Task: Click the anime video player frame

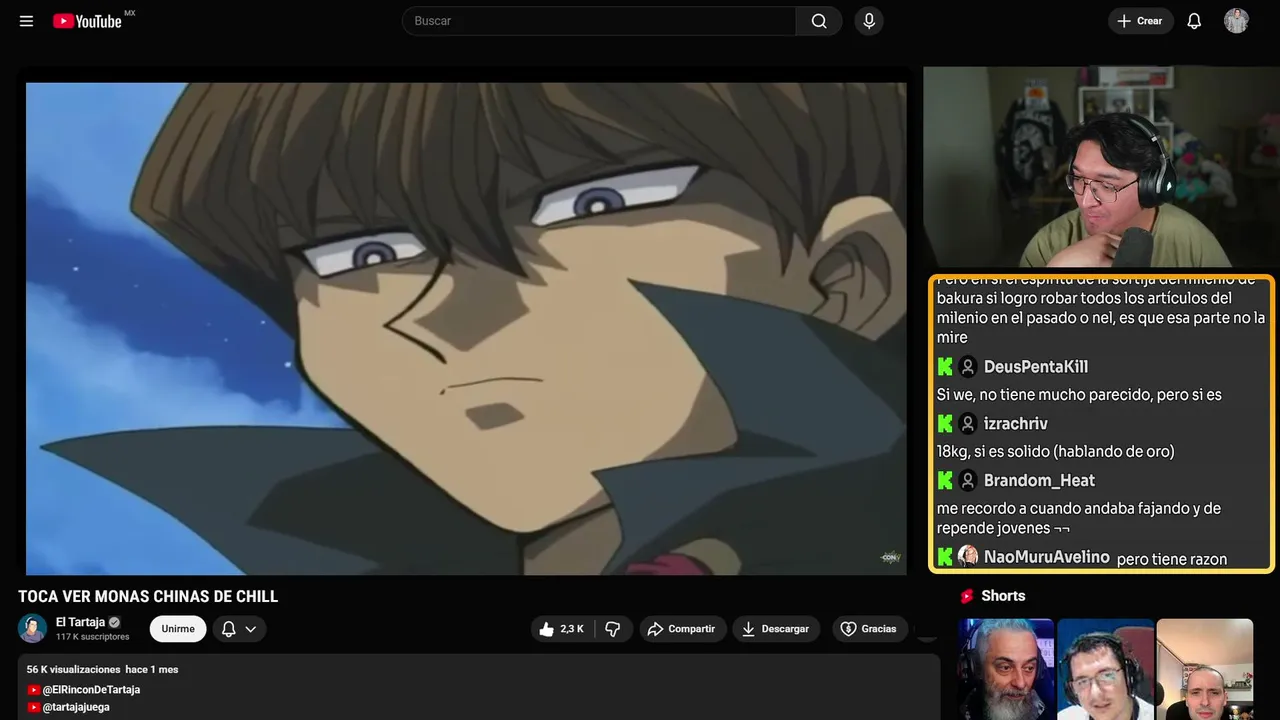Action: (466, 328)
